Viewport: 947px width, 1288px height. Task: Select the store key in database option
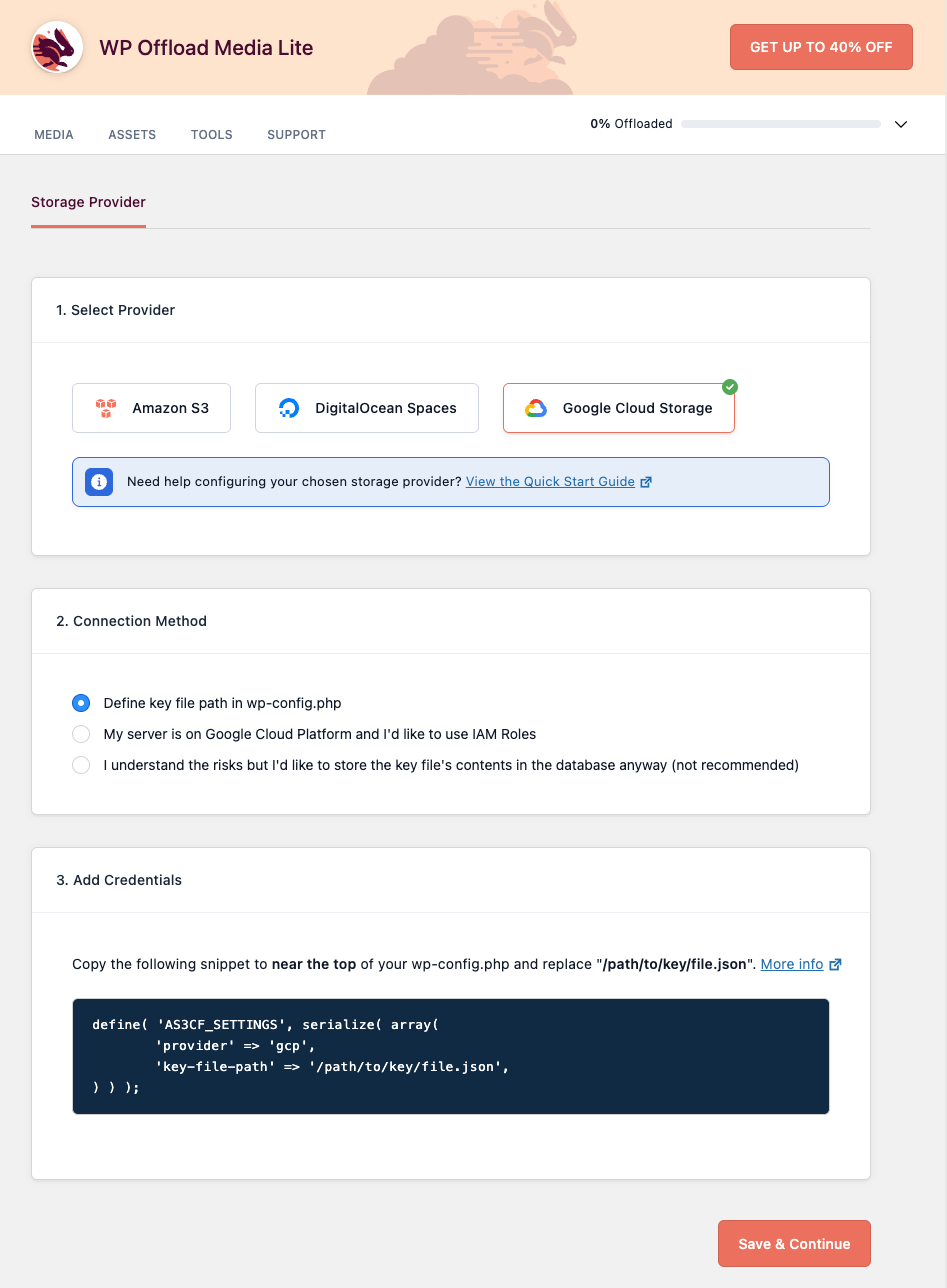80,765
